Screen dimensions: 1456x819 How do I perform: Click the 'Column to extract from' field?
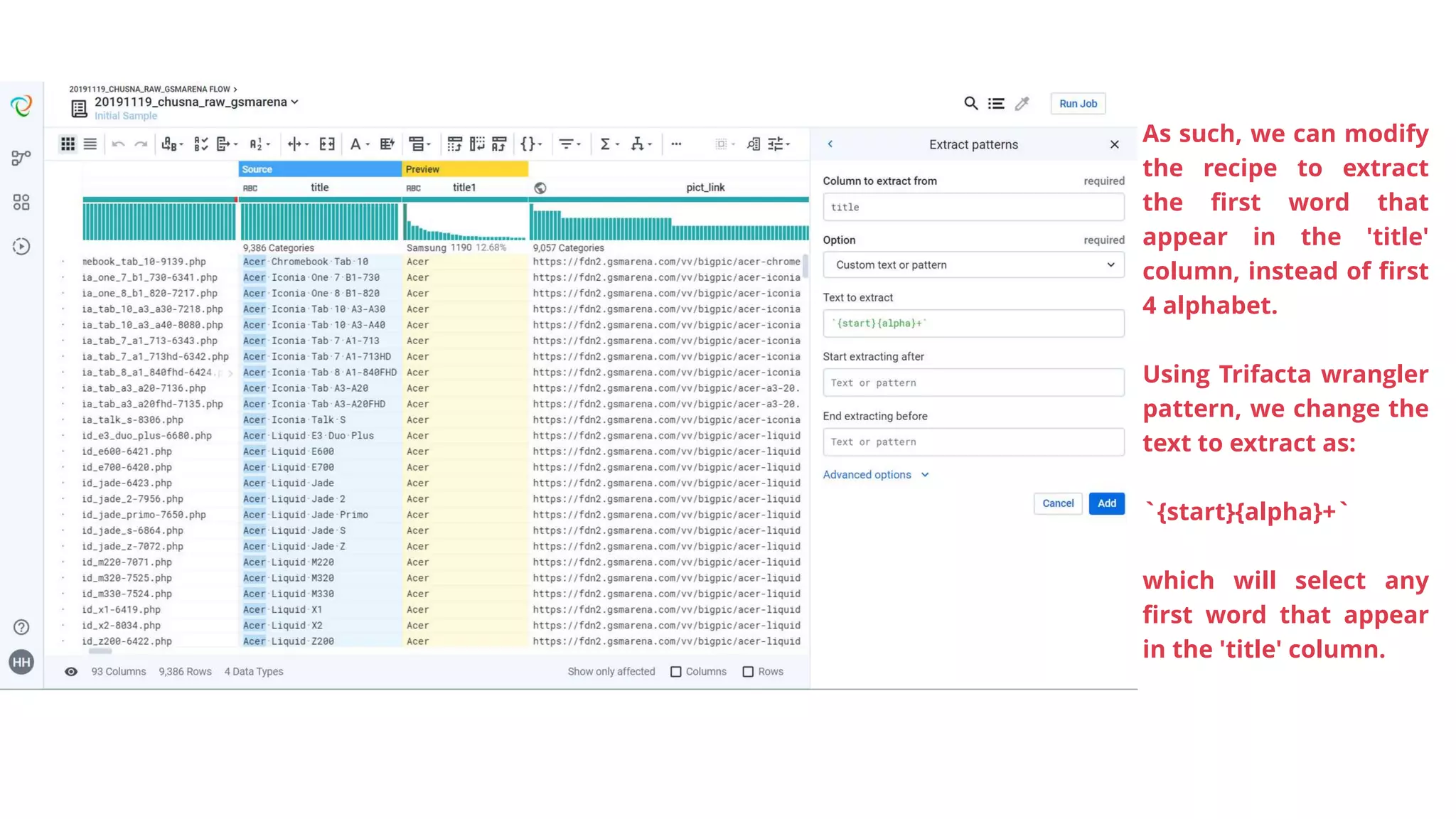[973, 207]
